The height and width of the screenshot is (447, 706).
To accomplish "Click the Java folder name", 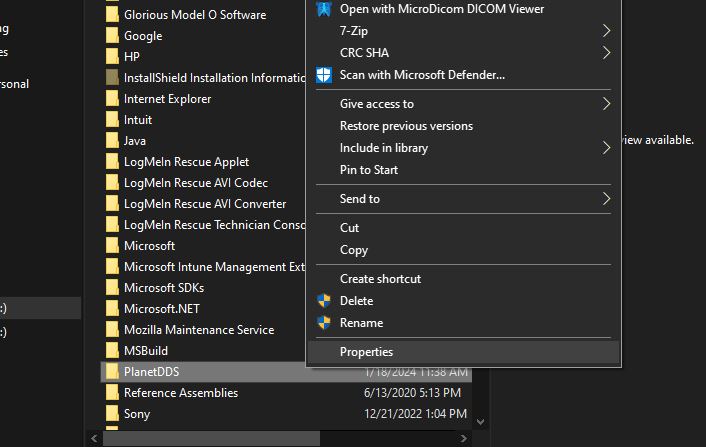I will point(135,141).
